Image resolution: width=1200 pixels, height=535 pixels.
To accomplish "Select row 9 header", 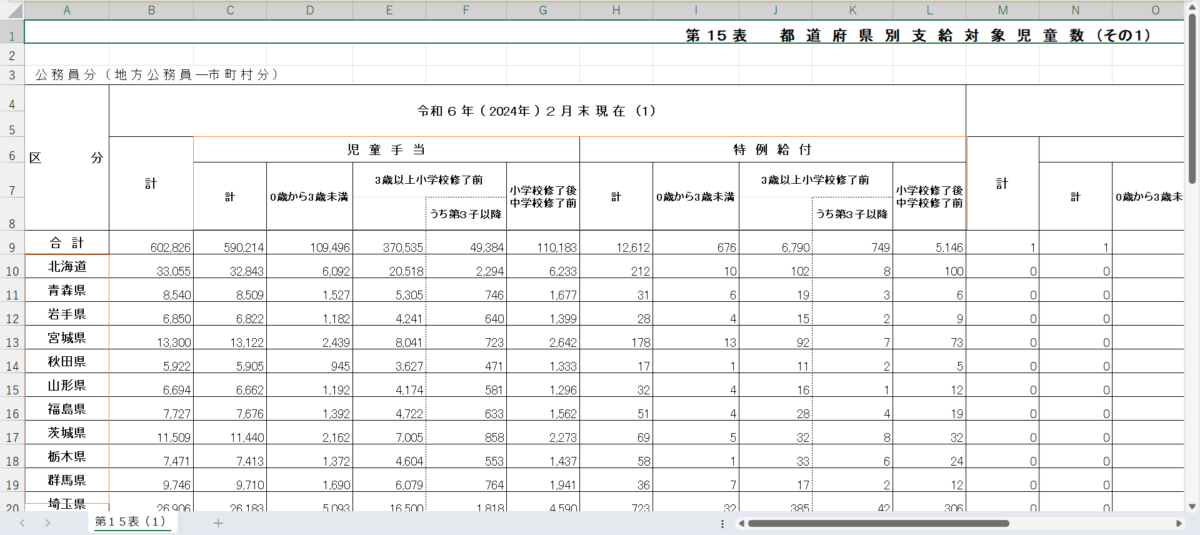I will pos(12,246).
